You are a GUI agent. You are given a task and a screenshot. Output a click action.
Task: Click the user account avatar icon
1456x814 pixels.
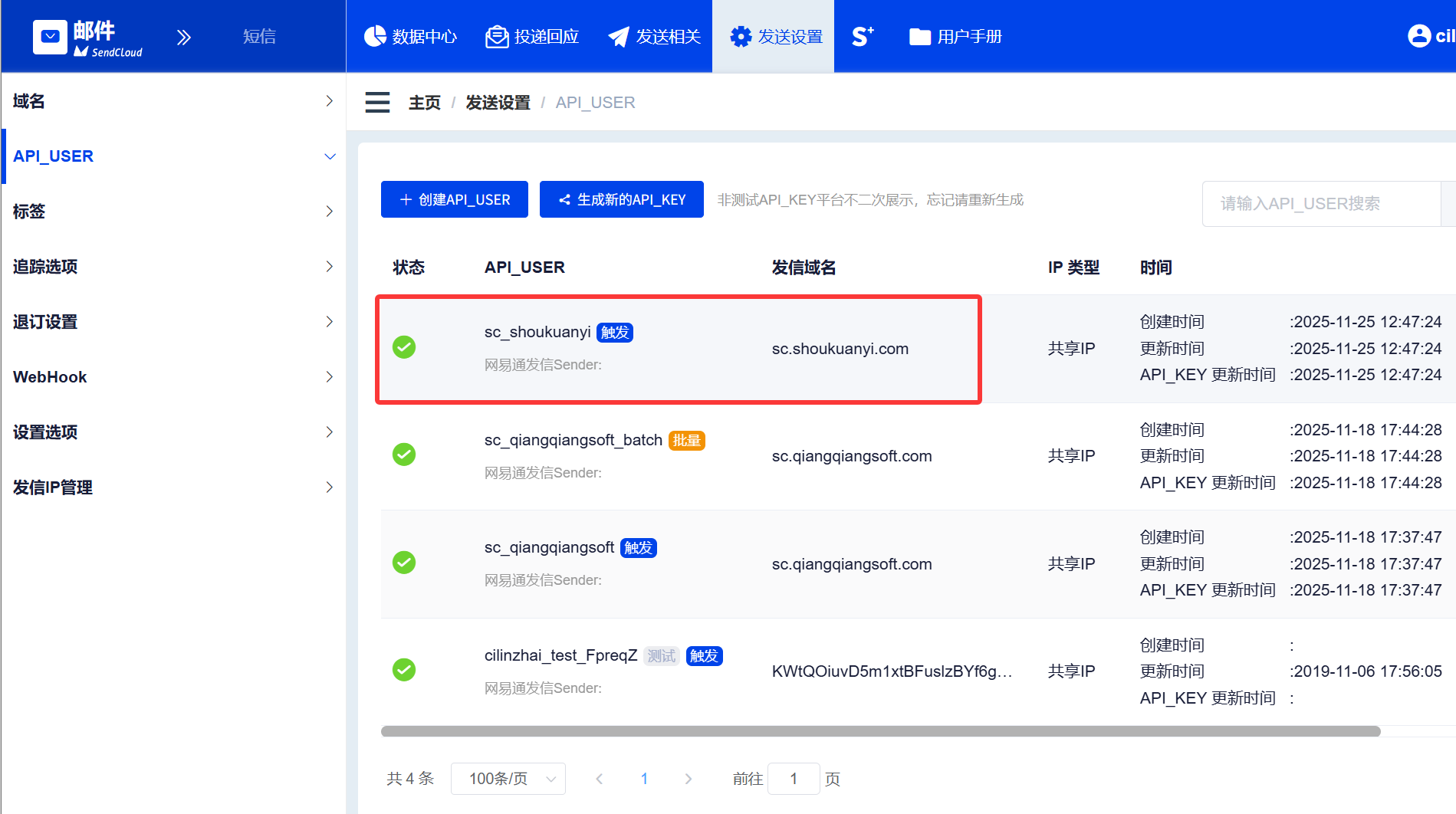[1419, 36]
